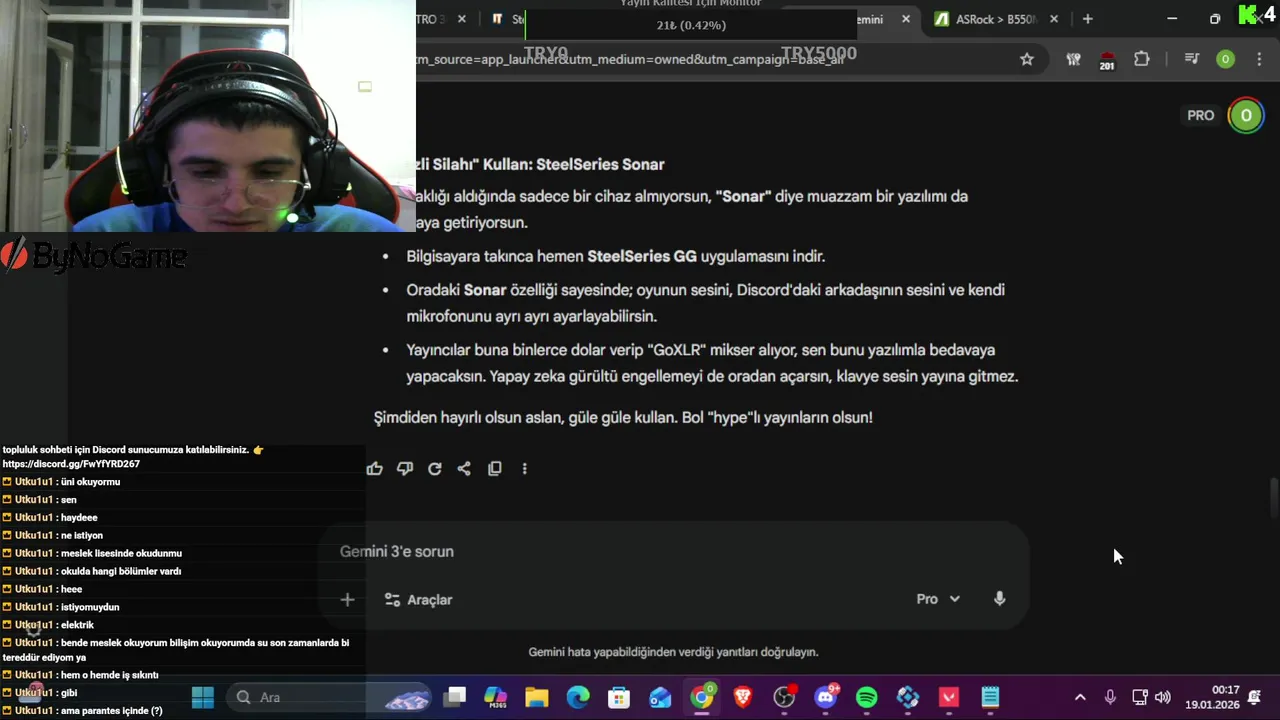Screen dimensions: 1280x720
Task: Open Discord from the taskbar
Action: pyautogui.click(x=826, y=697)
